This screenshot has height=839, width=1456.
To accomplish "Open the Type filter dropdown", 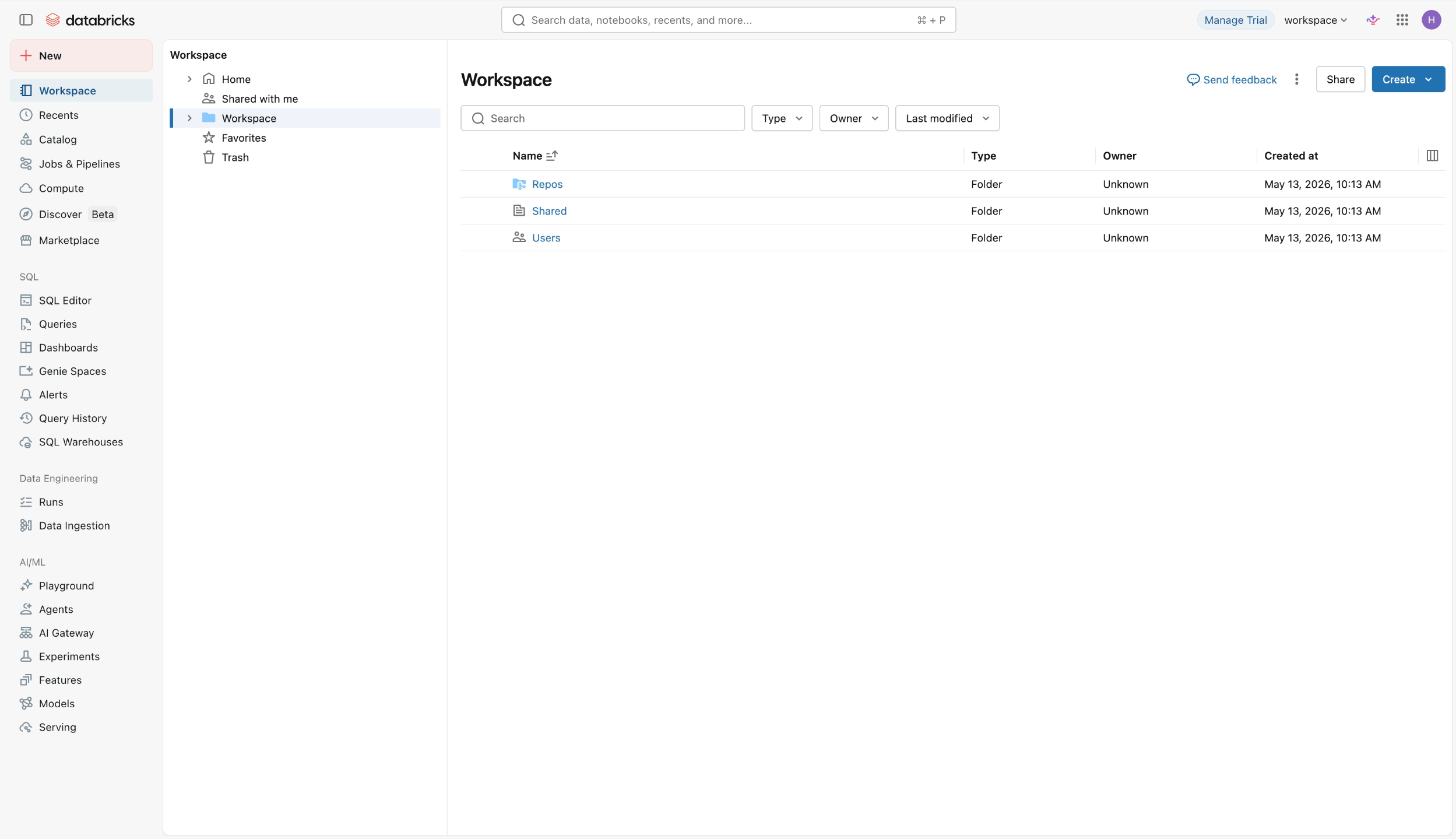I will [x=782, y=118].
